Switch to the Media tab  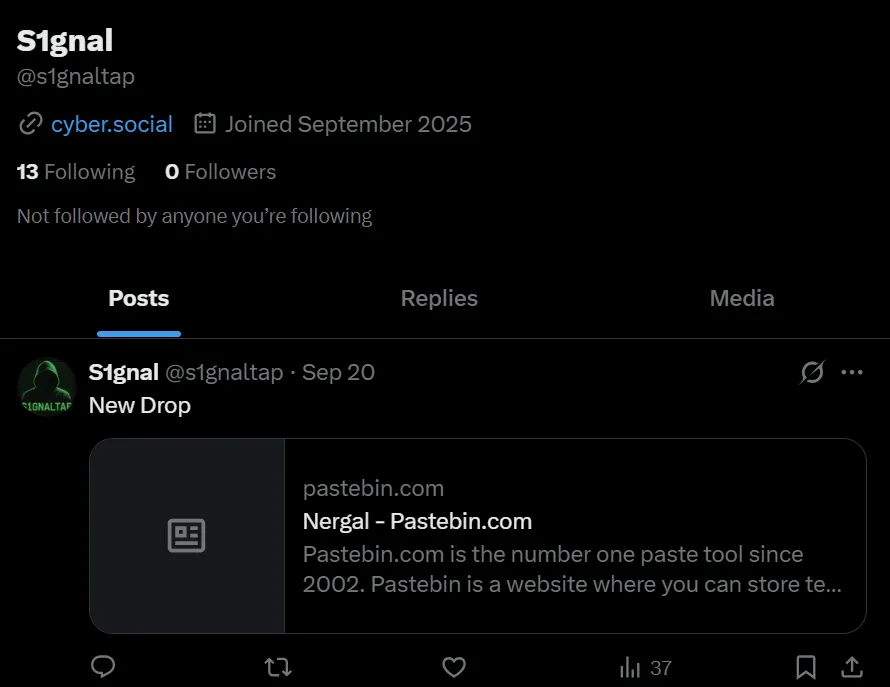tap(742, 298)
